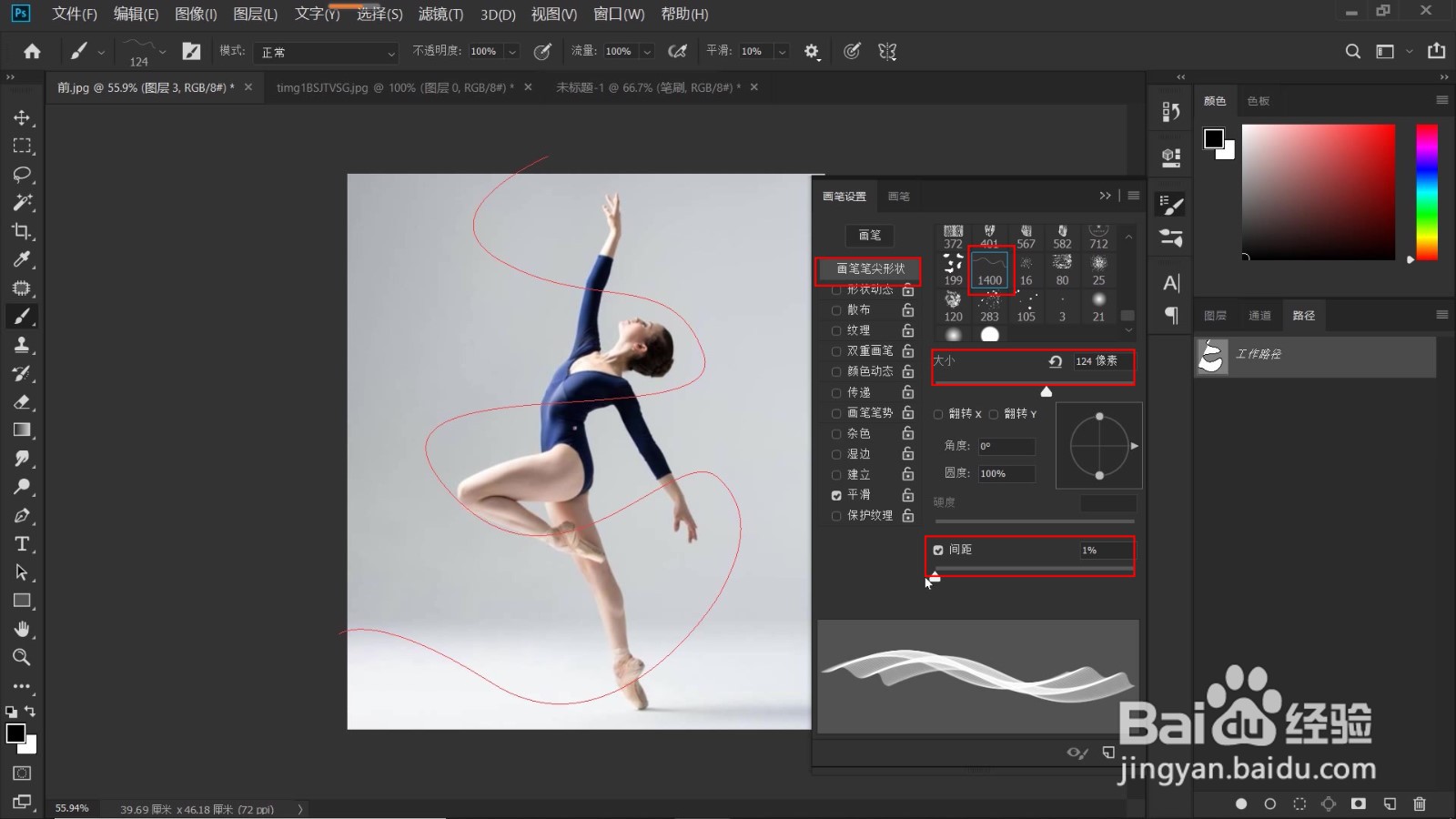The height and width of the screenshot is (819, 1456).
Task: Select the Hand tool
Action: [x=22, y=629]
